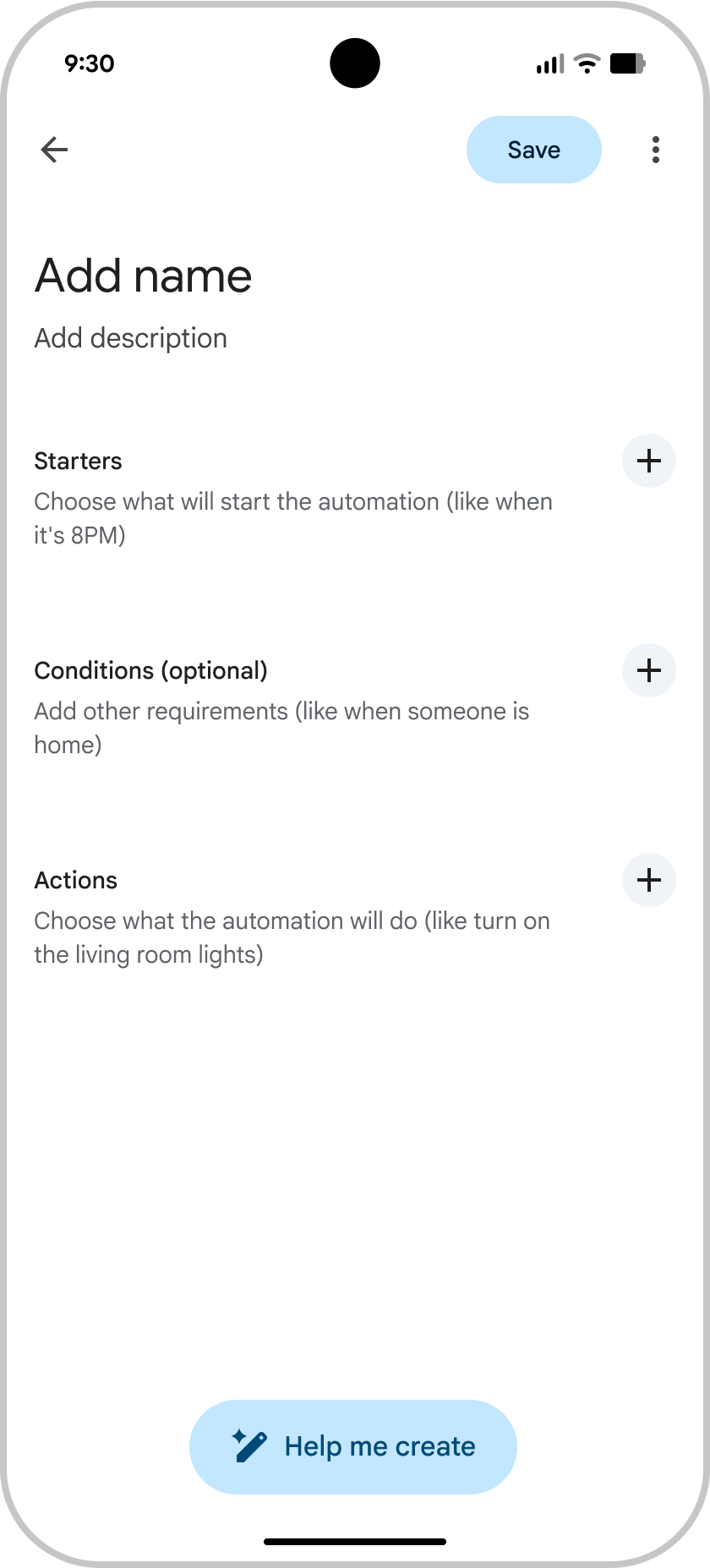Go back using the back arrow
Image resolution: width=710 pixels, height=1568 pixels.
(x=54, y=150)
